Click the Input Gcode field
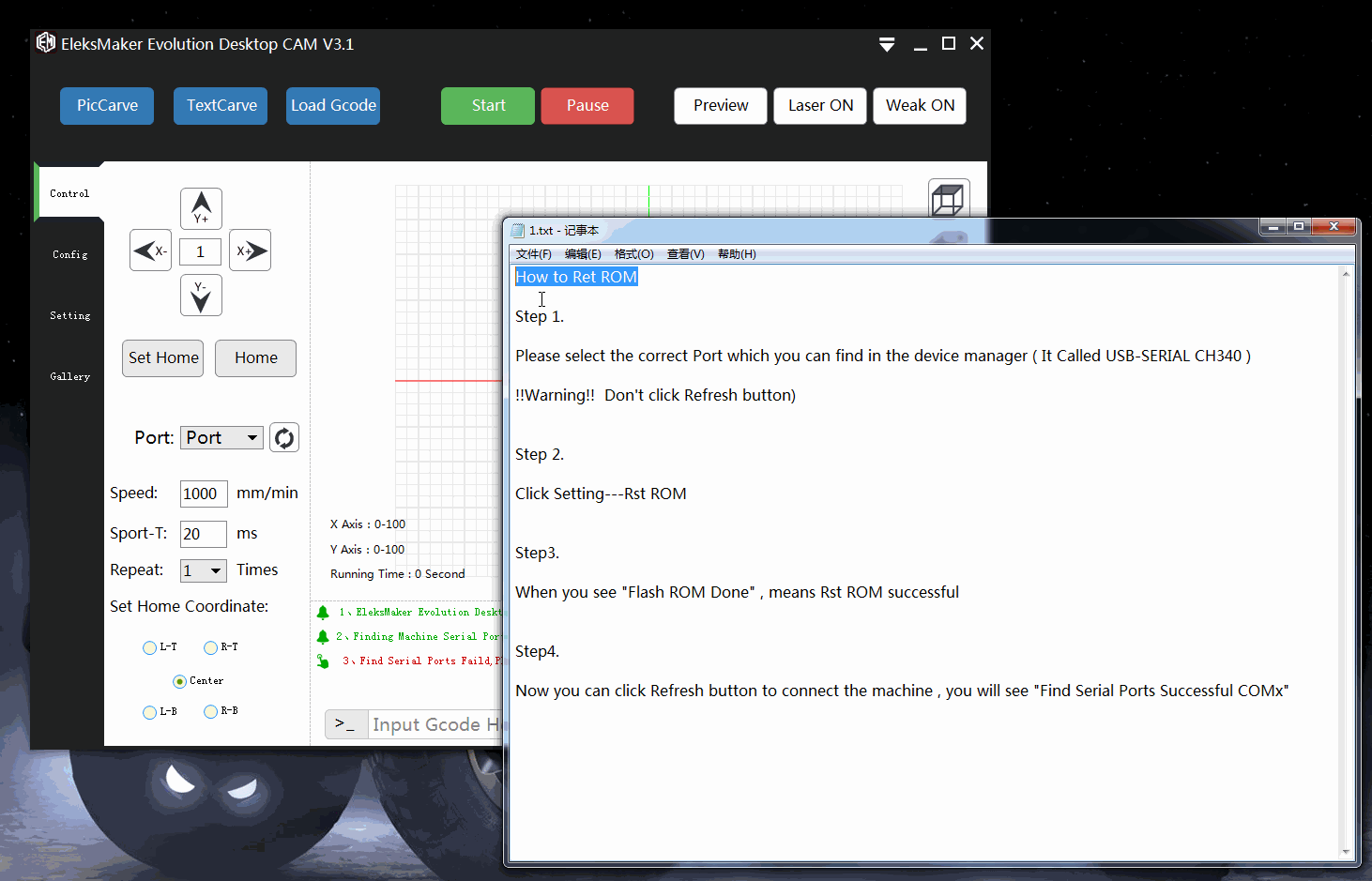The width and height of the screenshot is (1372, 881). point(435,724)
